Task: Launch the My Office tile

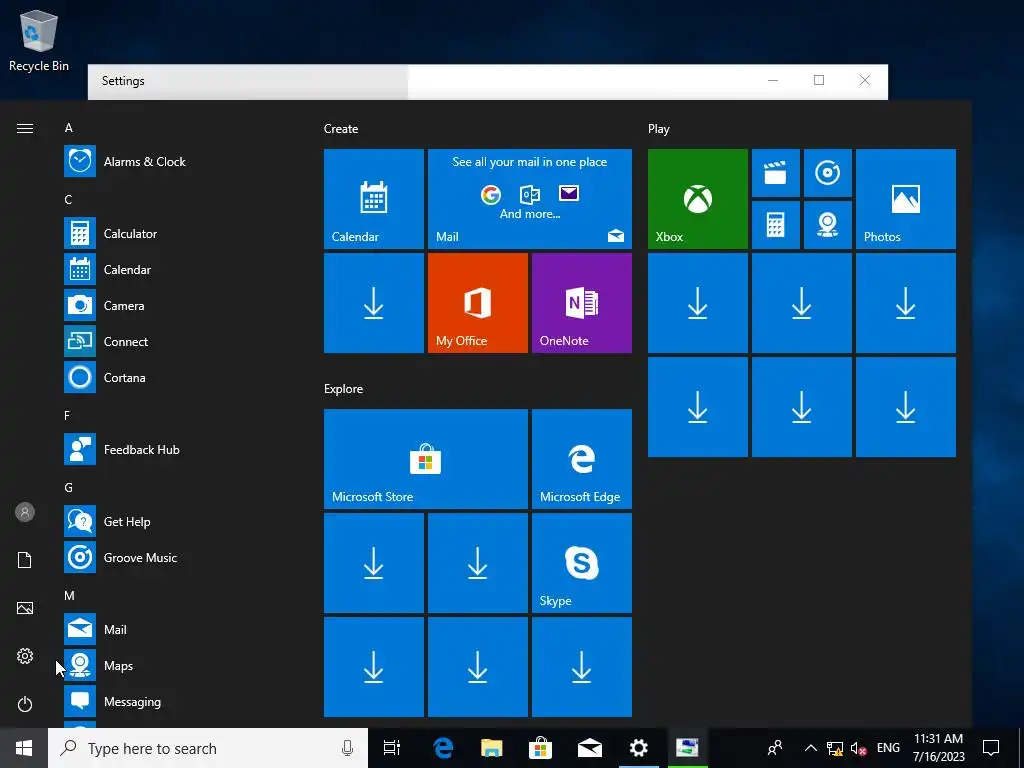Action: pos(477,303)
